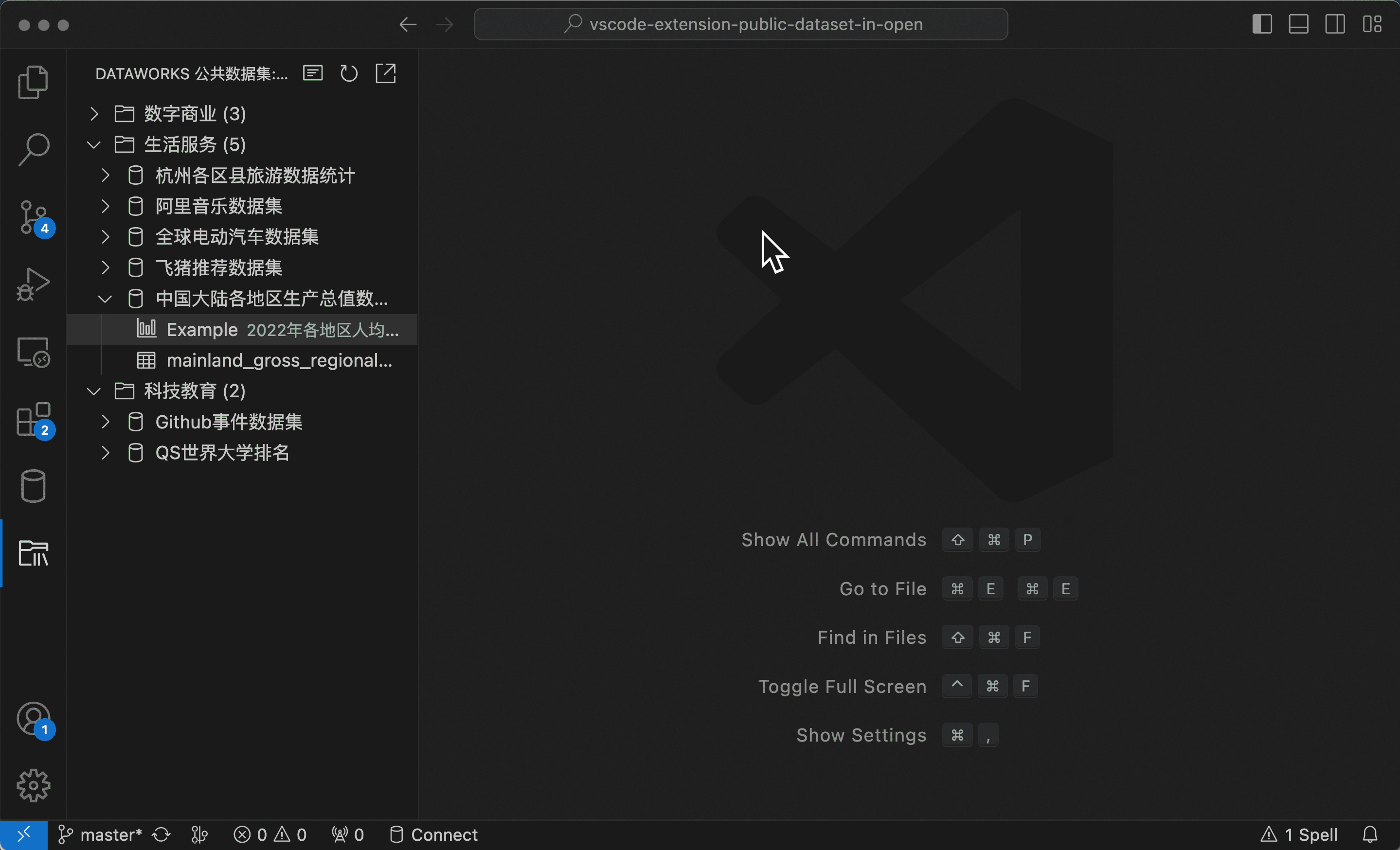
Task: Open the notifications bell
Action: click(x=1370, y=834)
